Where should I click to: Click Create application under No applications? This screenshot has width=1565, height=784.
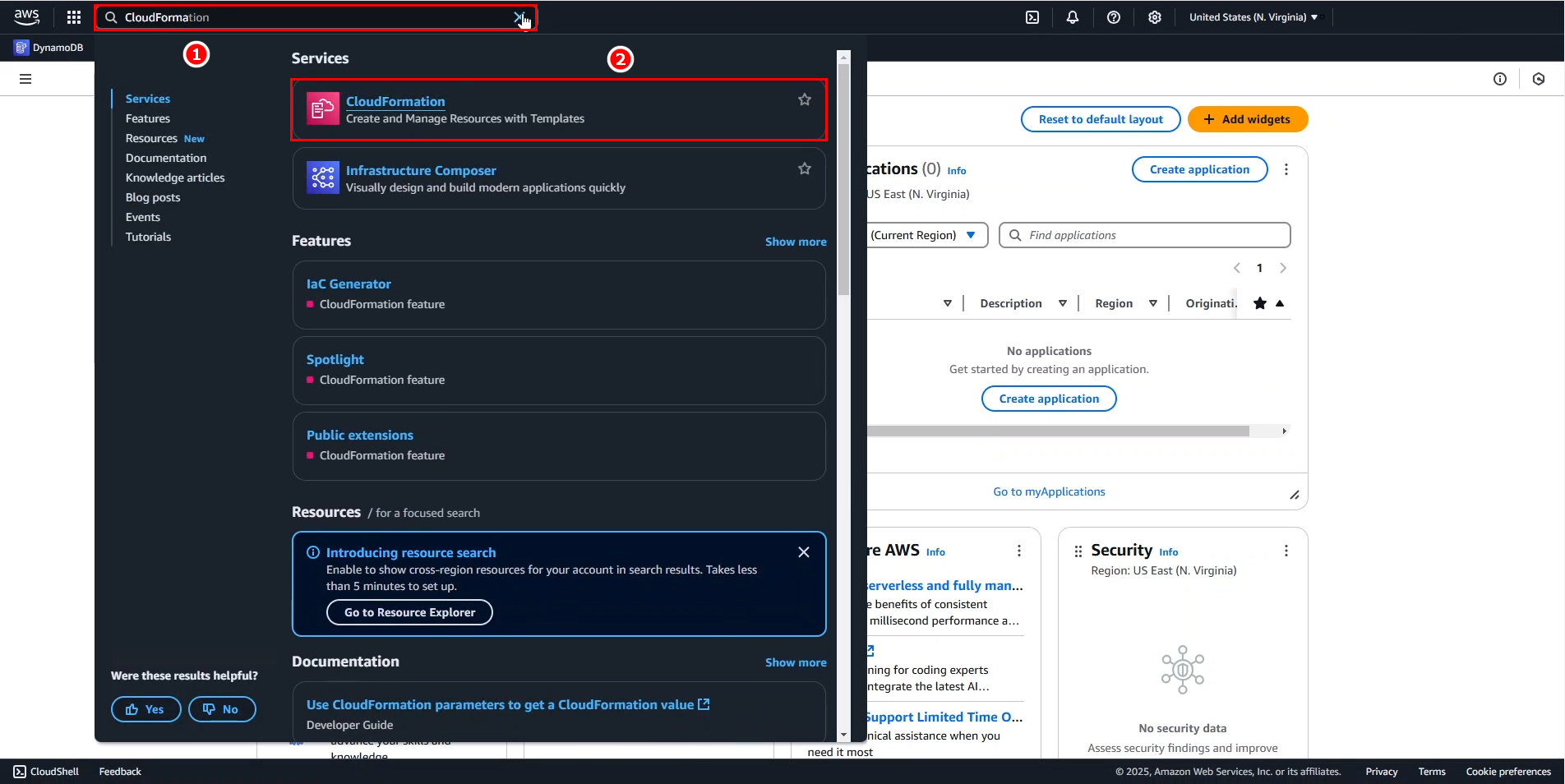click(1049, 399)
